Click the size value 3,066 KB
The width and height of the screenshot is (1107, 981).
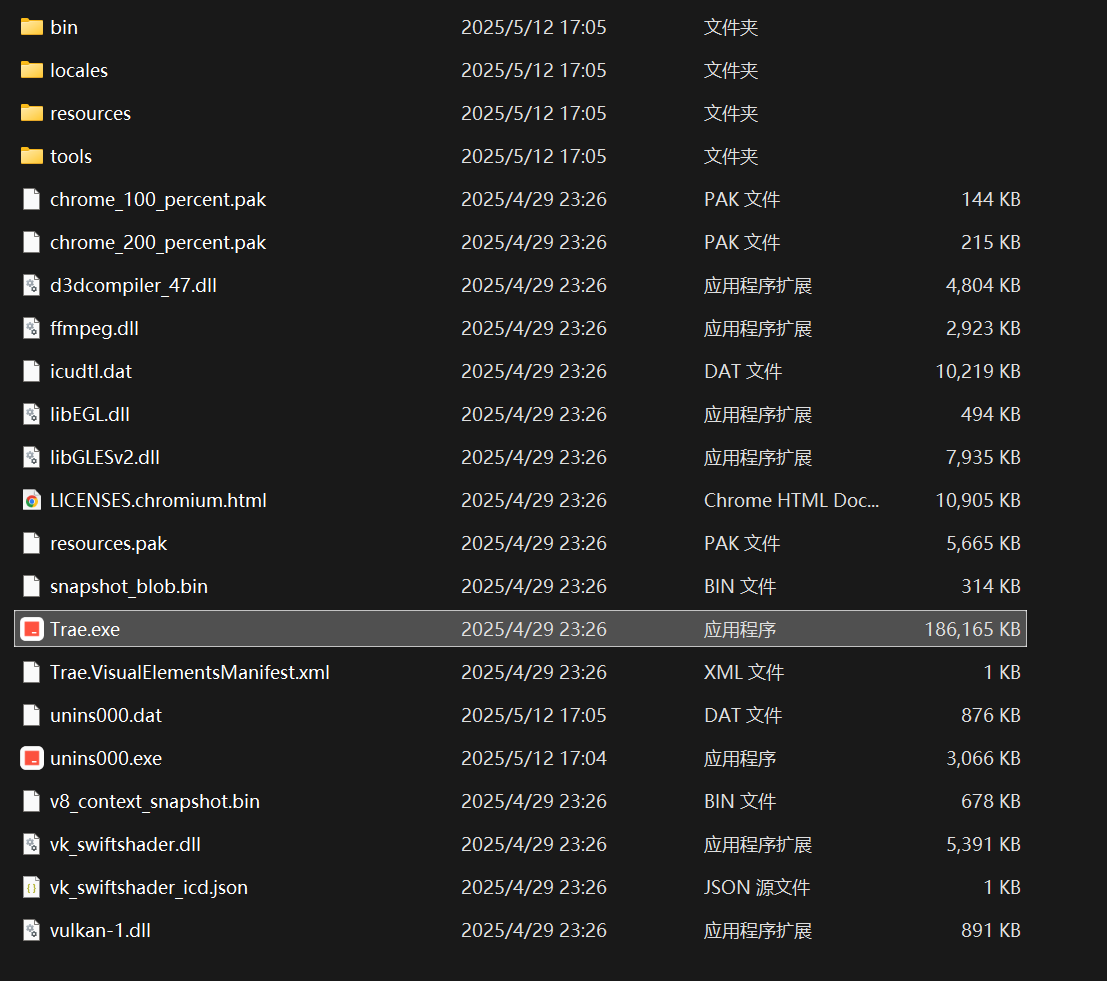(983, 758)
